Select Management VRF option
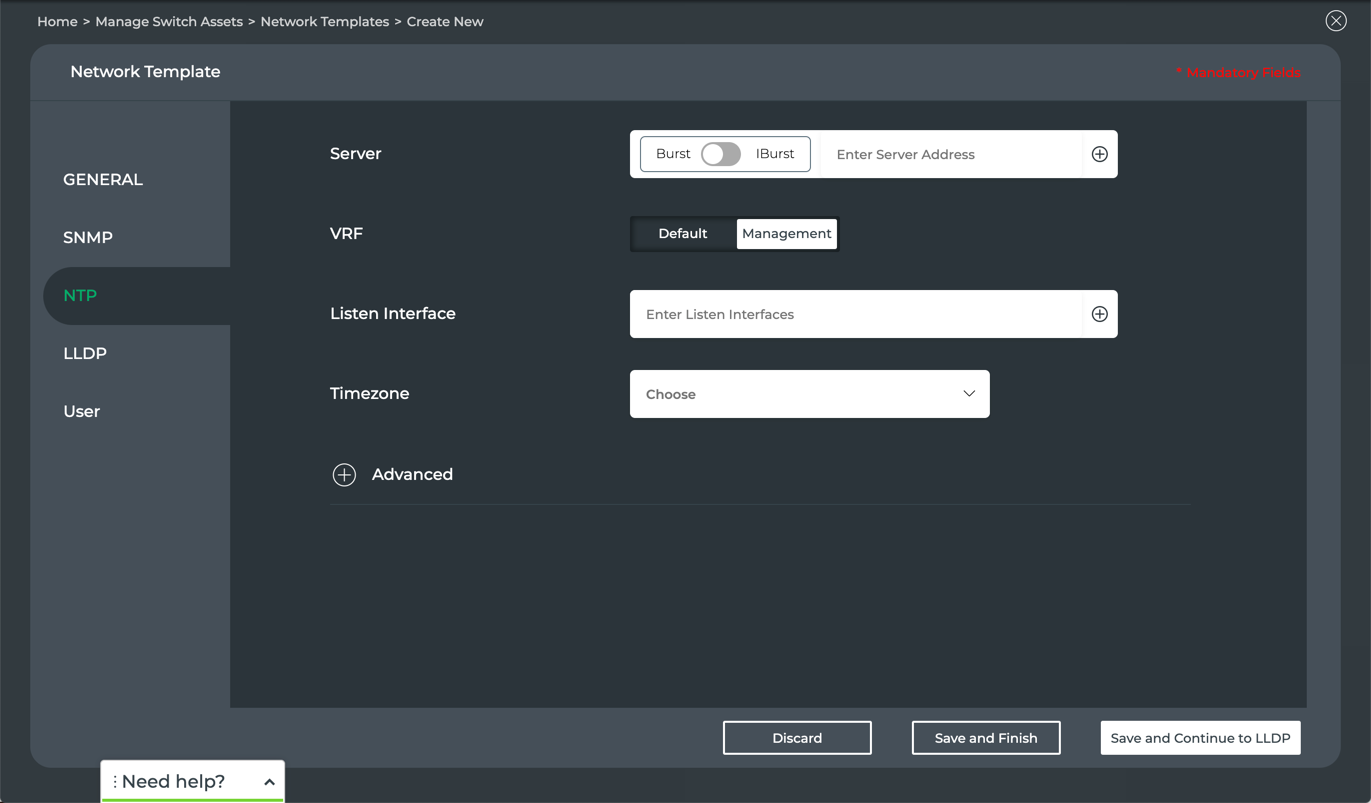The width and height of the screenshot is (1371, 803). coord(786,234)
